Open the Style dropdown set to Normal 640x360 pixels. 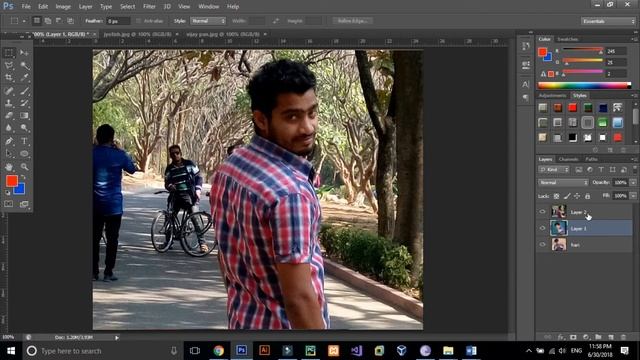208,21
